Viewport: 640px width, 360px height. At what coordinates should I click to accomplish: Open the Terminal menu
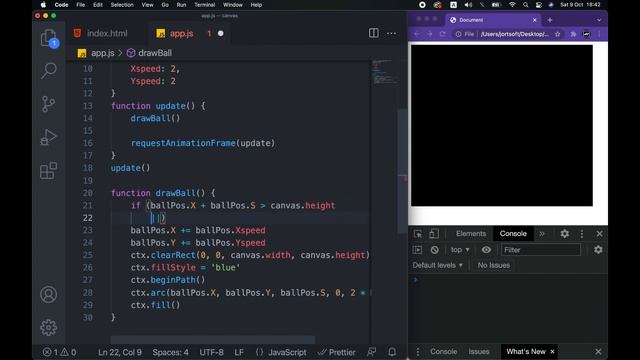pos(204,5)
